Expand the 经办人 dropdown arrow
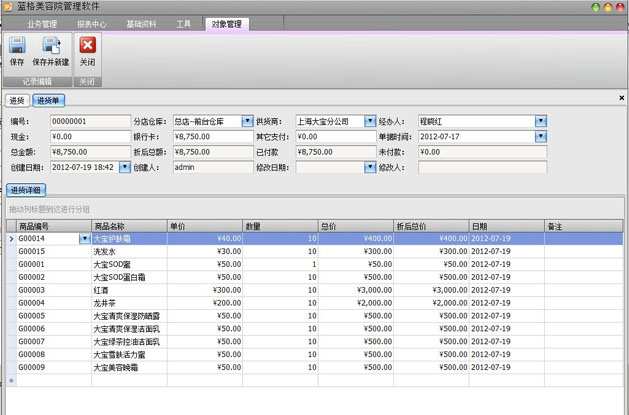 click(x=541, y=121)
